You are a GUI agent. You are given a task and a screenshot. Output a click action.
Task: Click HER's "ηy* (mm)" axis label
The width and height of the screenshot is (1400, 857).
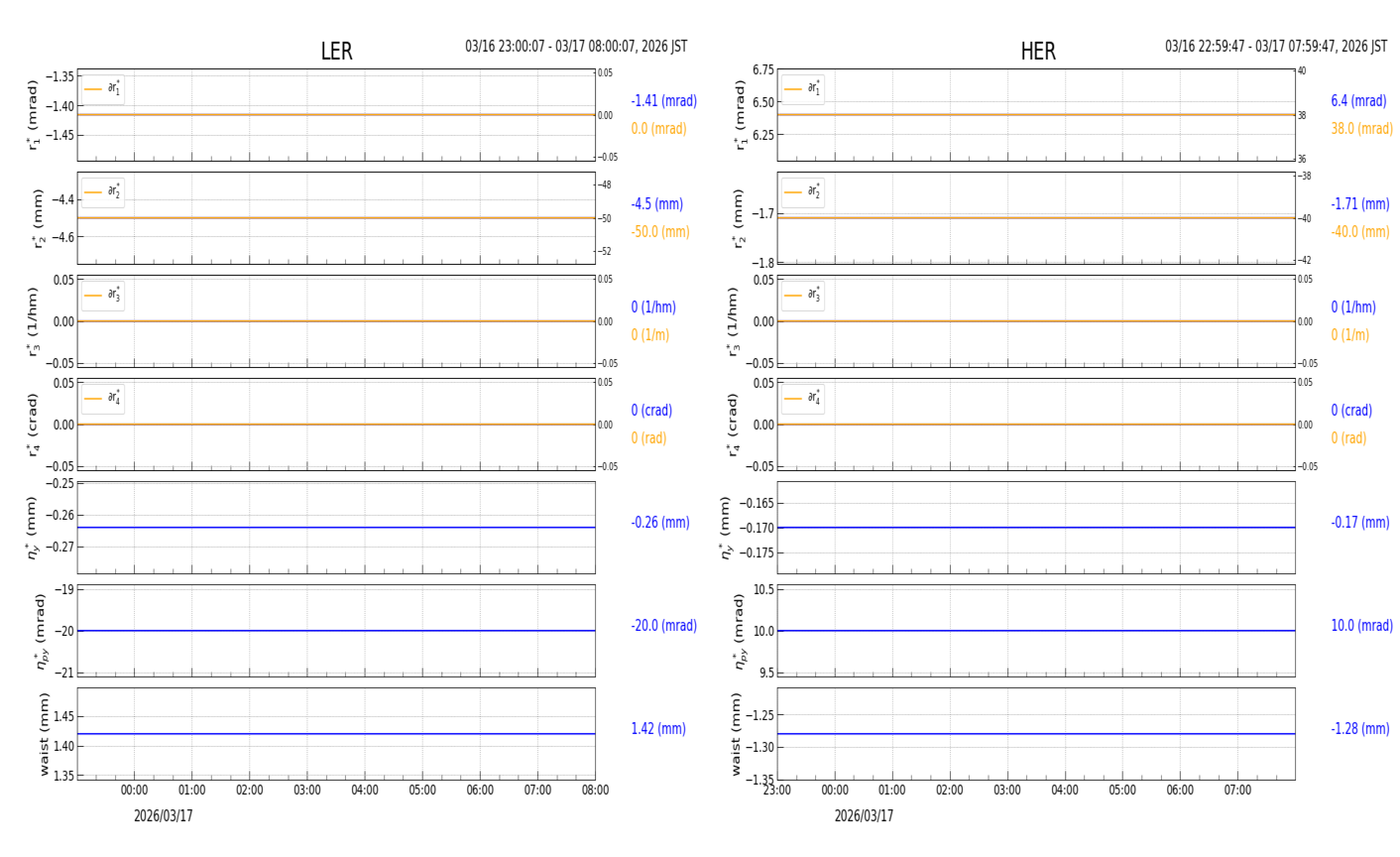pos(726,527)
